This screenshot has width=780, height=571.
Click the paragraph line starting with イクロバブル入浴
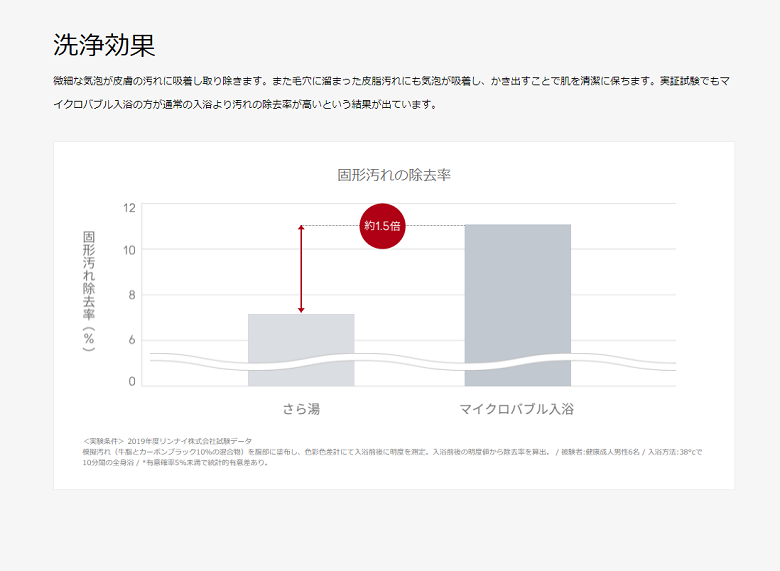point(245,104)
